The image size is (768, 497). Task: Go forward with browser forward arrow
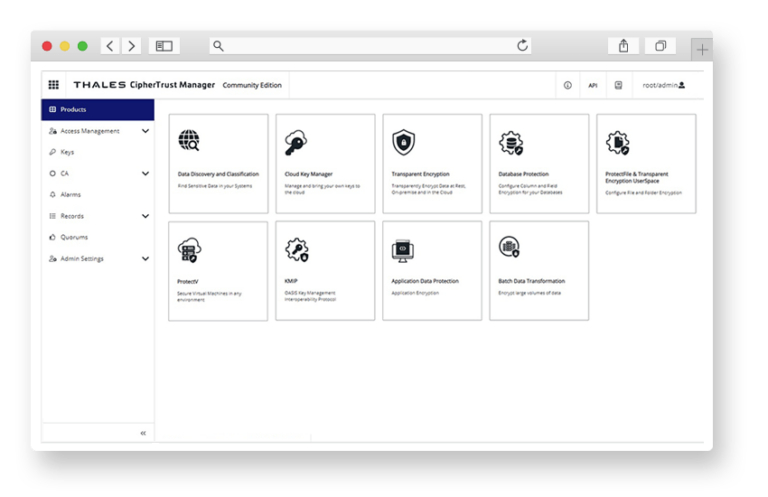click(131, 46)
